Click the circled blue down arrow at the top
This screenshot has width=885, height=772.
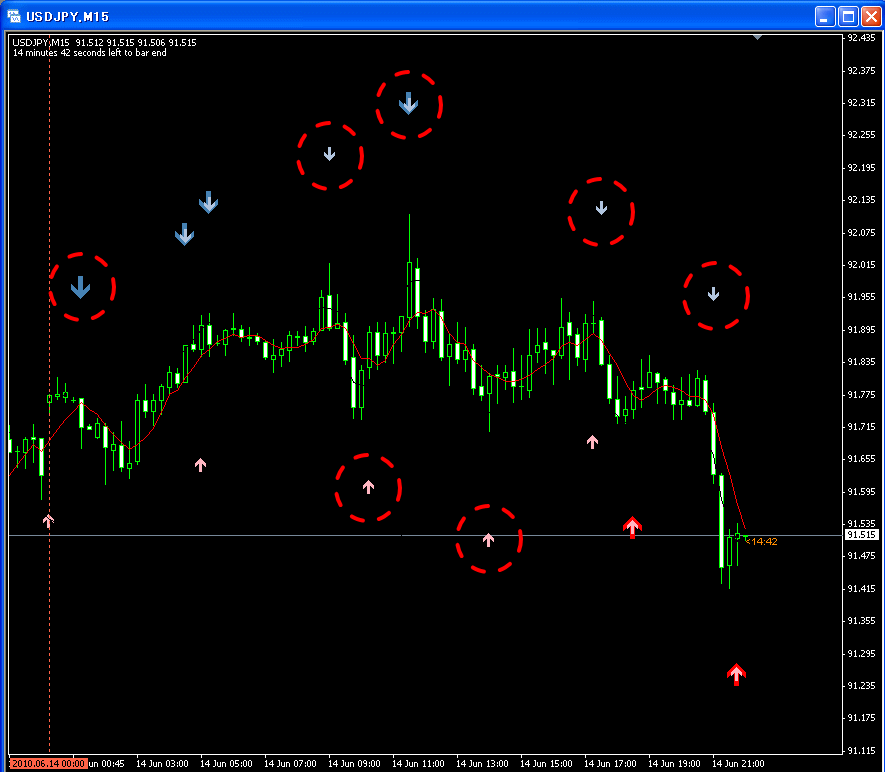pyautogui.click(x=408, y=104)
